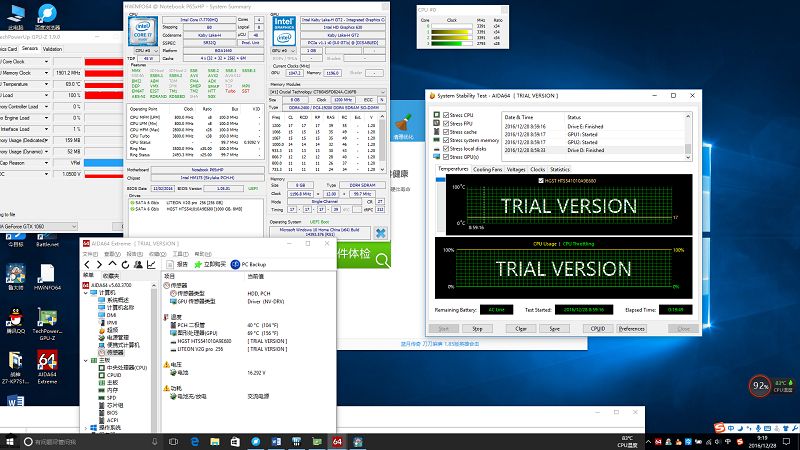Open the GPU Core Clock sensor dropdown
This screenshot has height=450, width=800.
pos(46,62)
